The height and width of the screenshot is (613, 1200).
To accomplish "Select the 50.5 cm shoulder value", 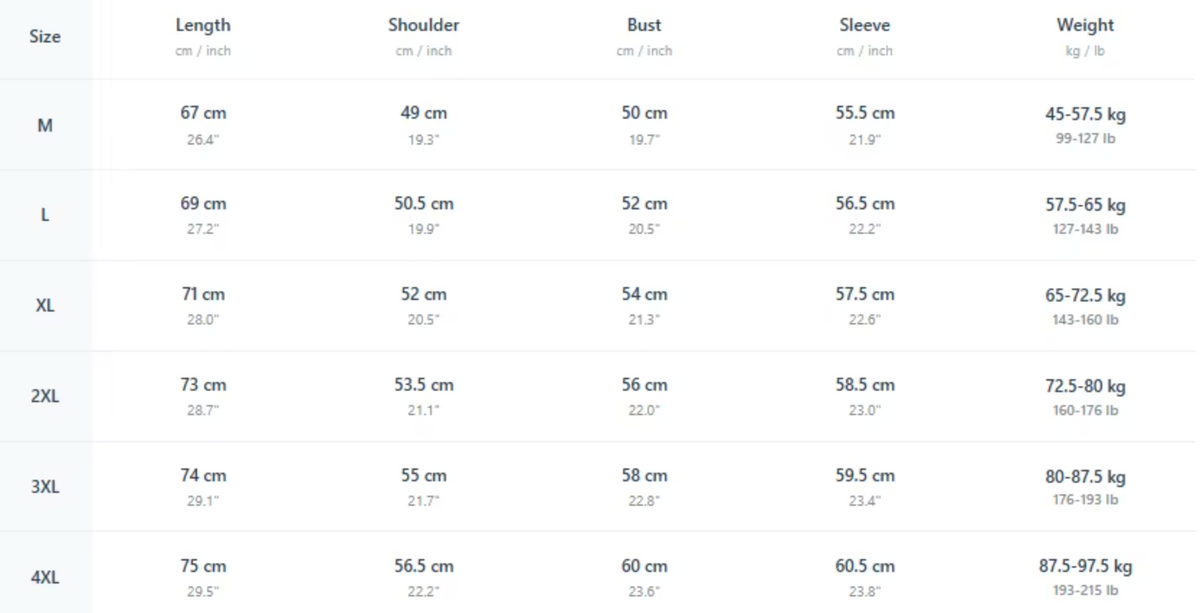I will [424, 204].
